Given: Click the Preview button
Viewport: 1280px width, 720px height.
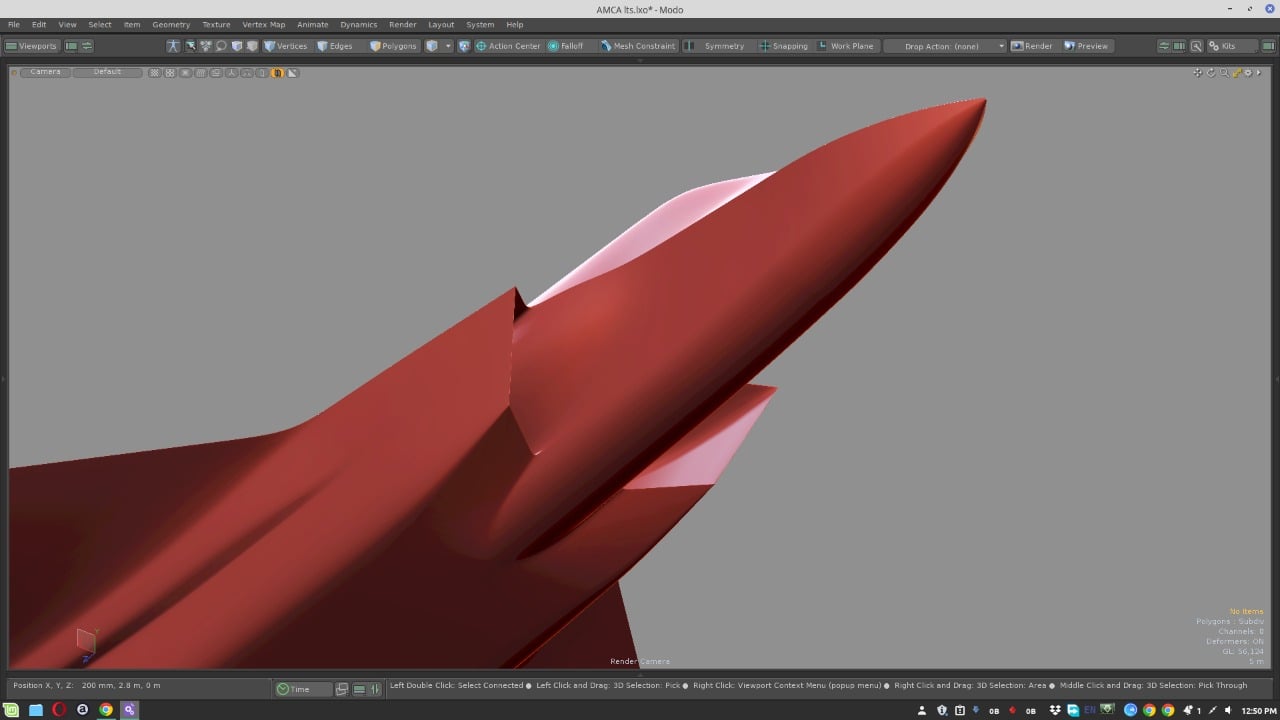Looking at the screenshot, I should click(1087, 46).
